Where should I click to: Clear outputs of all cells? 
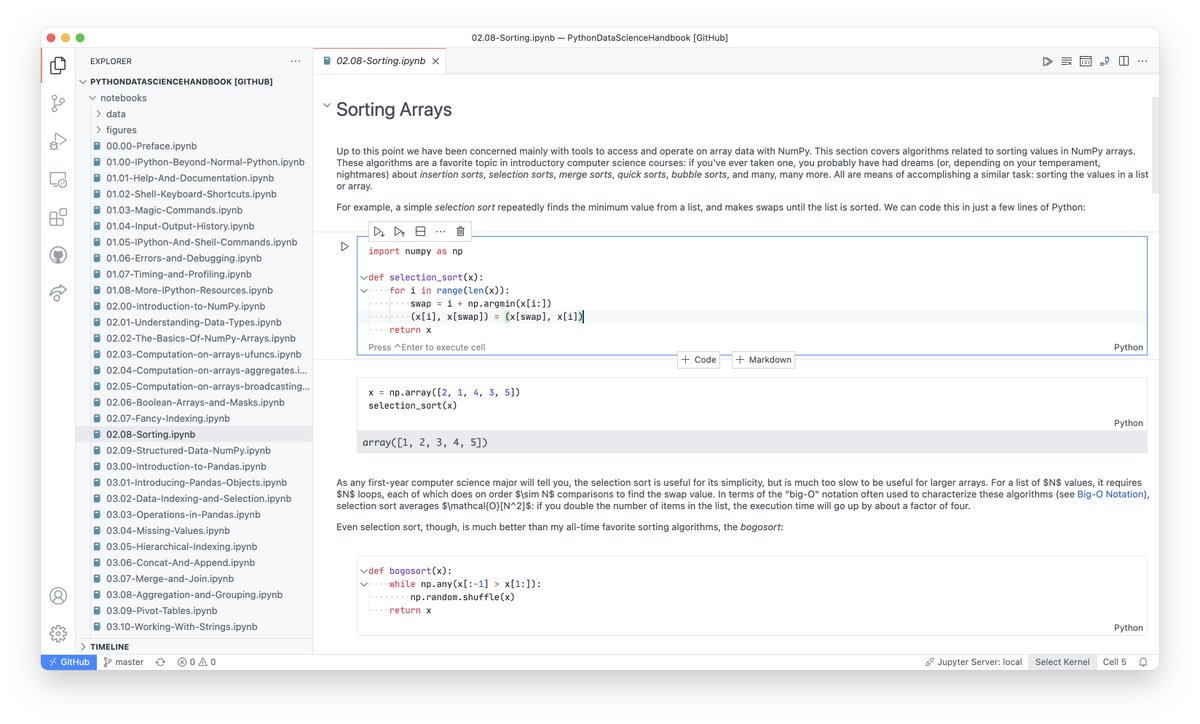pos(1067,61)
